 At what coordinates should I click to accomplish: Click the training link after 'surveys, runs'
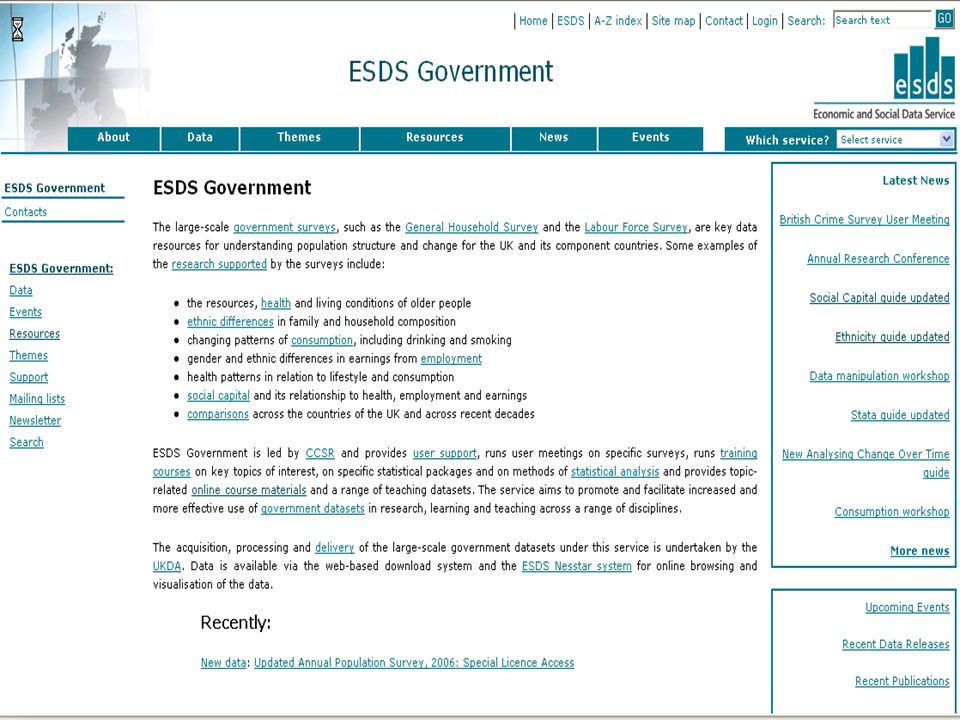coord(738,453)
